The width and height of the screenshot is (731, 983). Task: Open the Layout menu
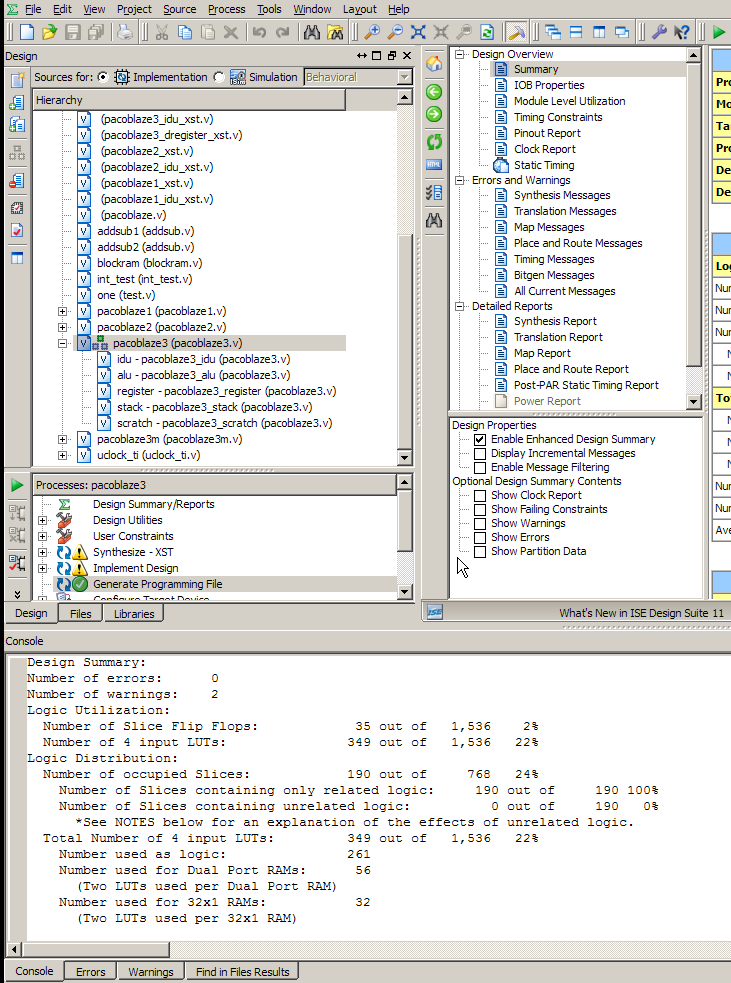(x=360, y=9)
